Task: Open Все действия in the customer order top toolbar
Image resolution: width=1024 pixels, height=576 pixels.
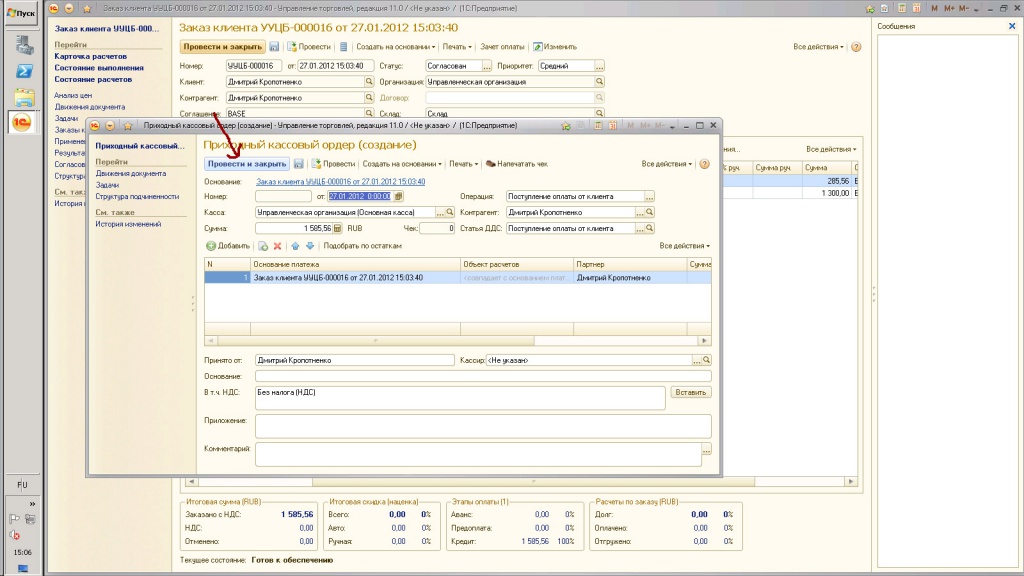Action: [818, 47]
